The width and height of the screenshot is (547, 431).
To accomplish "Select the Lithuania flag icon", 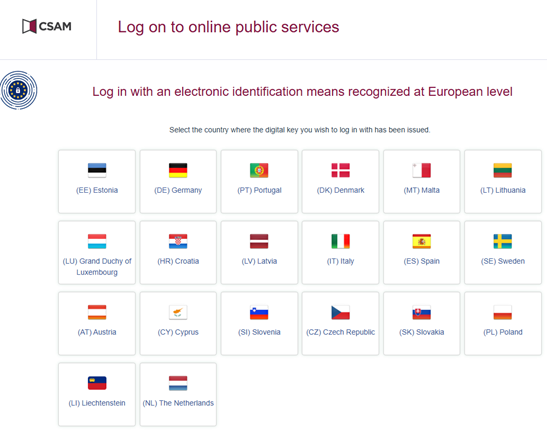I will click(x=503, y=170).
